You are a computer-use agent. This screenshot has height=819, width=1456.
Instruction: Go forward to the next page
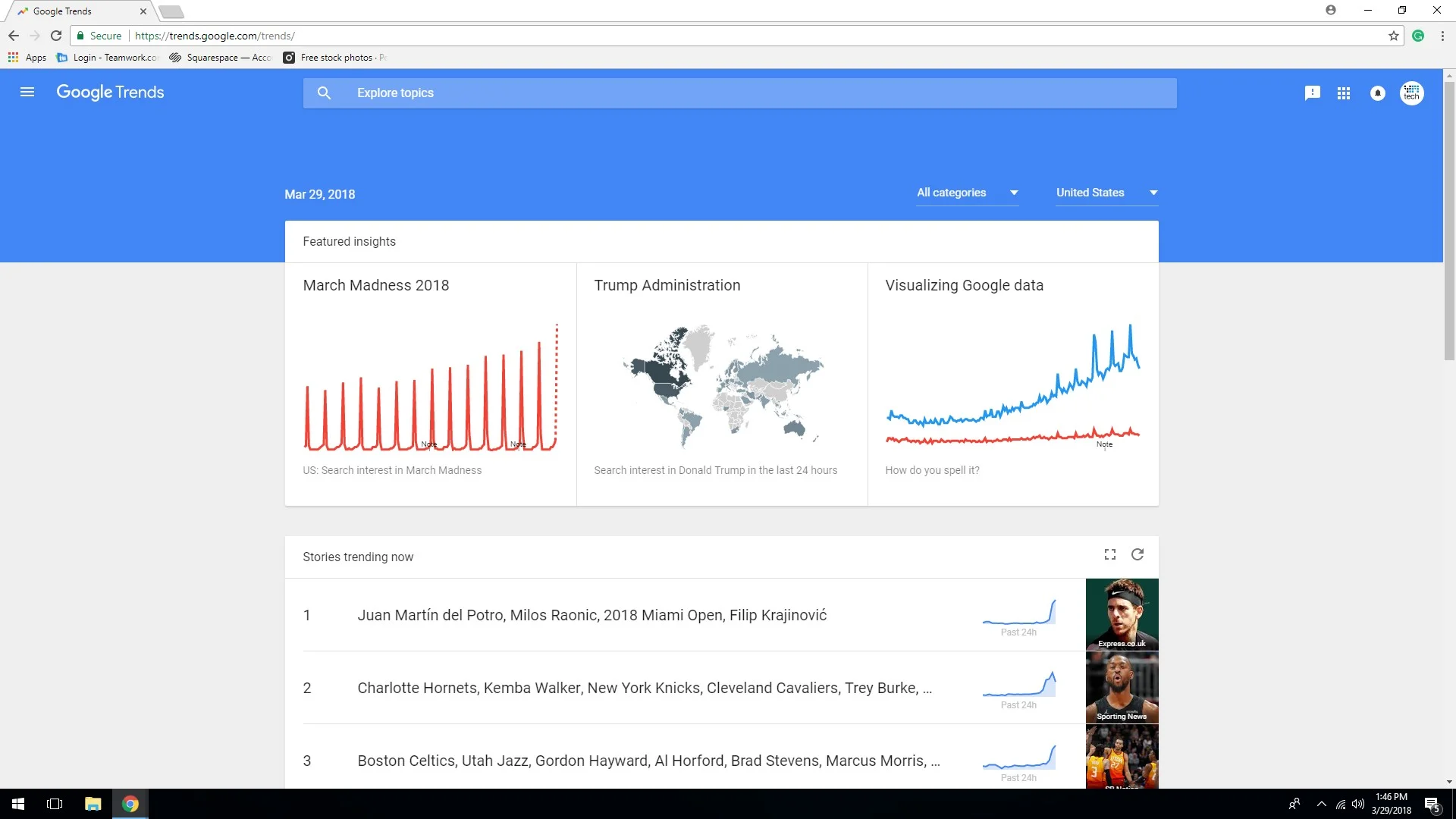35,36
